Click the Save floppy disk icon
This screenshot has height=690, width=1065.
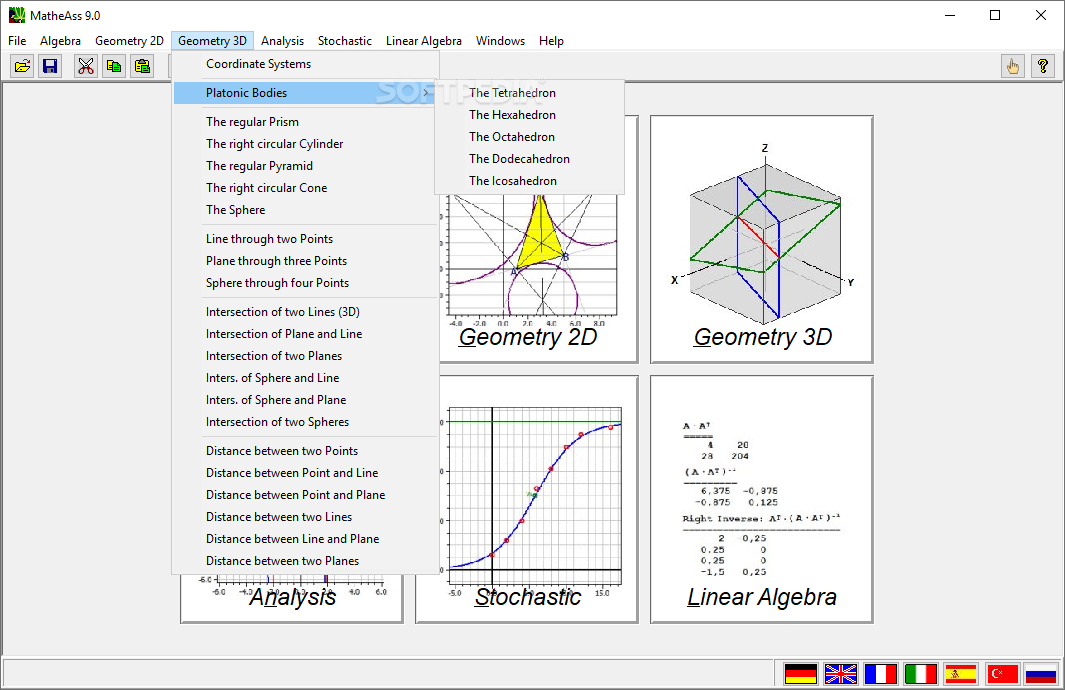pyautogui.click(x=50, y=66)
